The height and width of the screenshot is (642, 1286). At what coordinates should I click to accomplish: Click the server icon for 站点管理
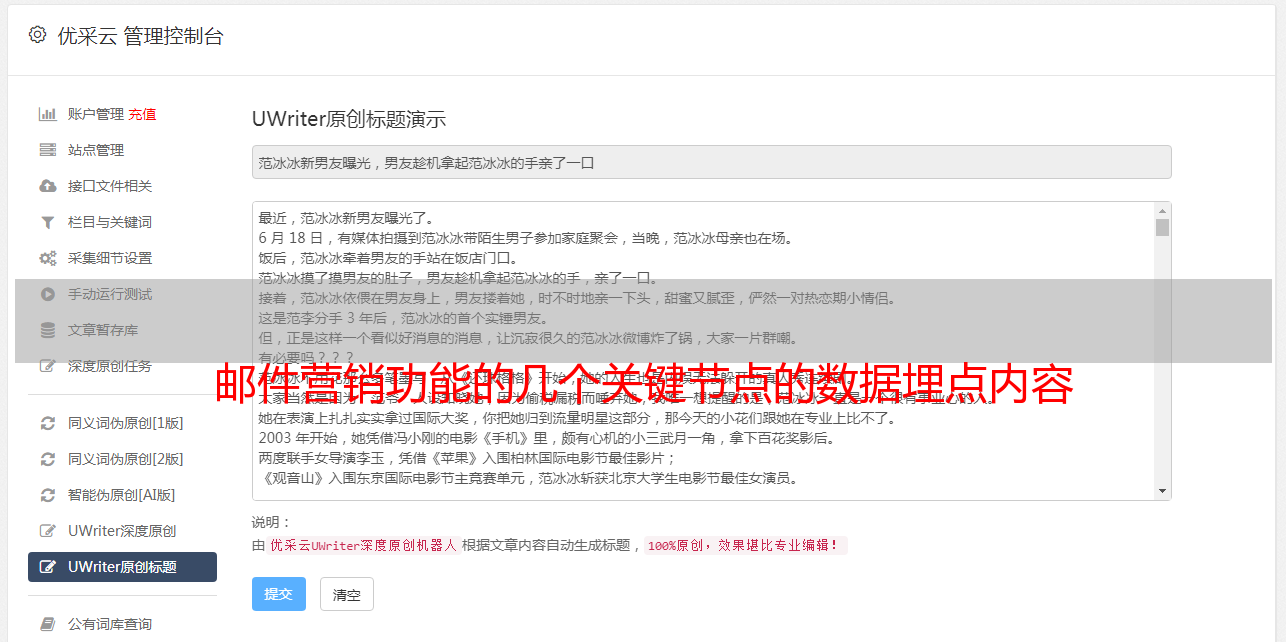[x=47, y=150]
